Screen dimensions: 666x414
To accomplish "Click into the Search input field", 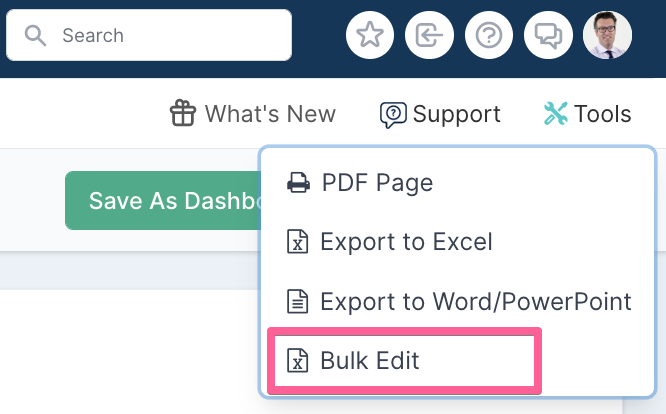I will click(149, 35).
